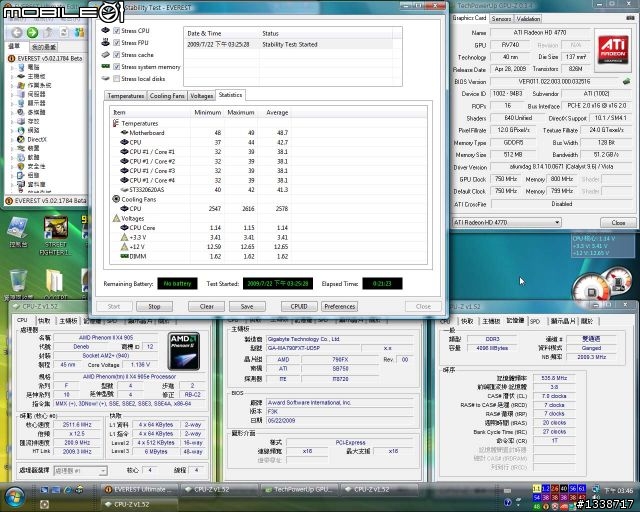Click the camera screenshot icon in GPU-Z
640x512 pixels.
[630, 18]
